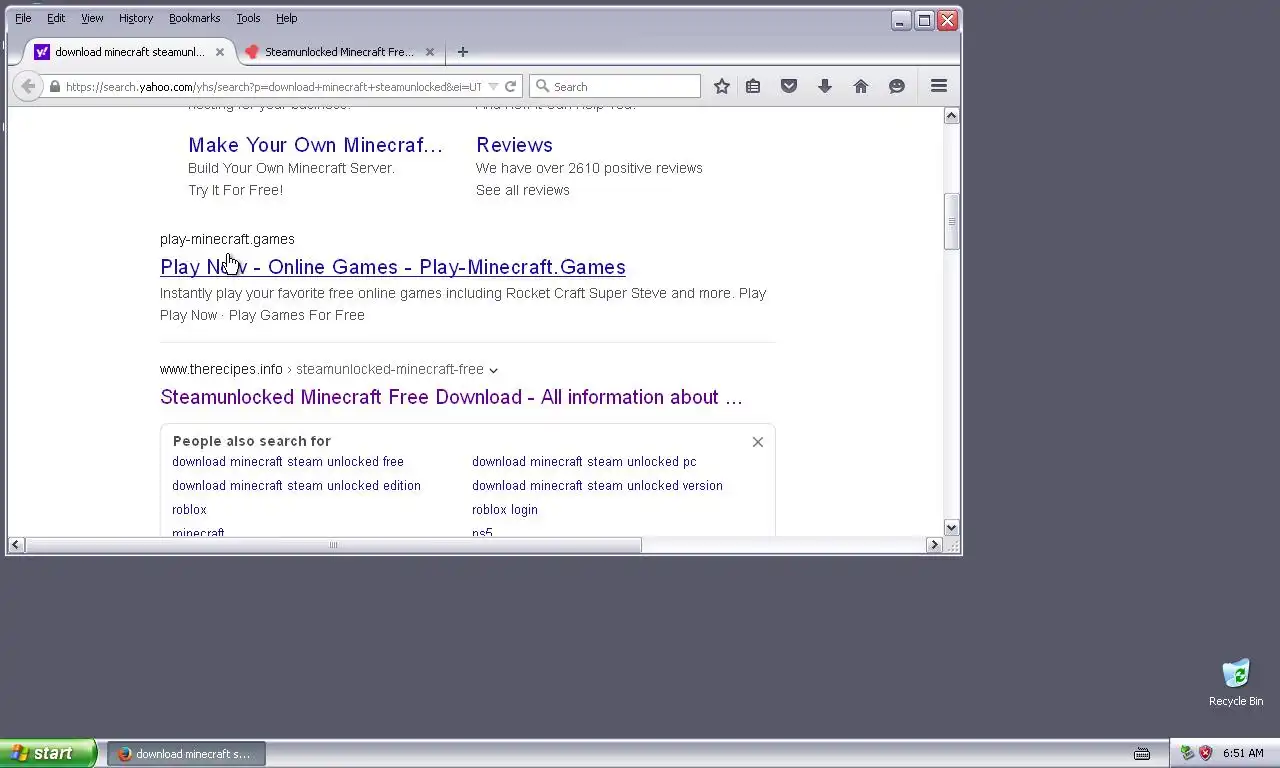Close the 'Steamunlocked Minecraft Fre...' tab
Image resolution: width=1280 pixels, height=768 pixels.
tap(430, 52)
